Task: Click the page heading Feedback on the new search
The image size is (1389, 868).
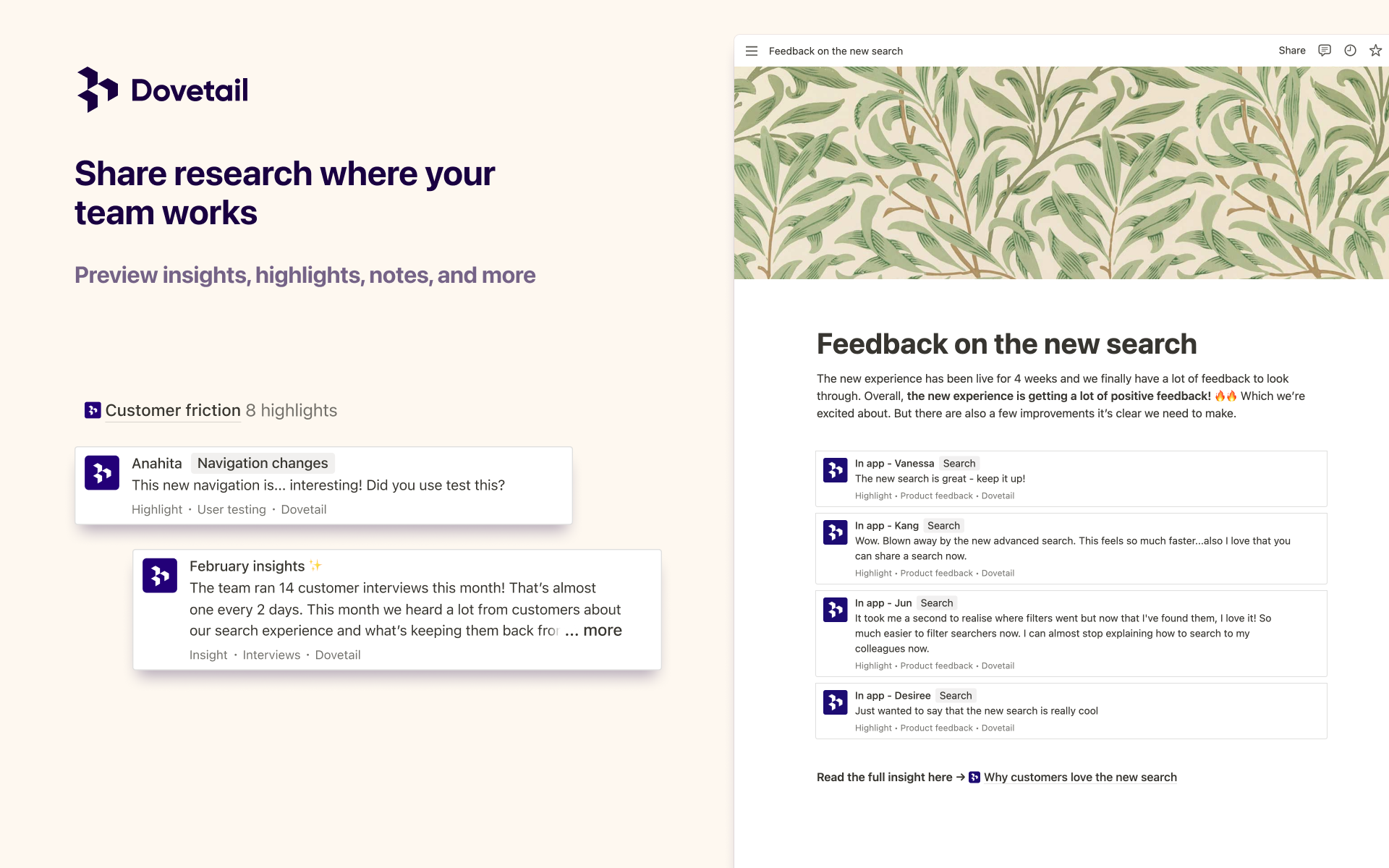Action: [x=1006, y=344]
